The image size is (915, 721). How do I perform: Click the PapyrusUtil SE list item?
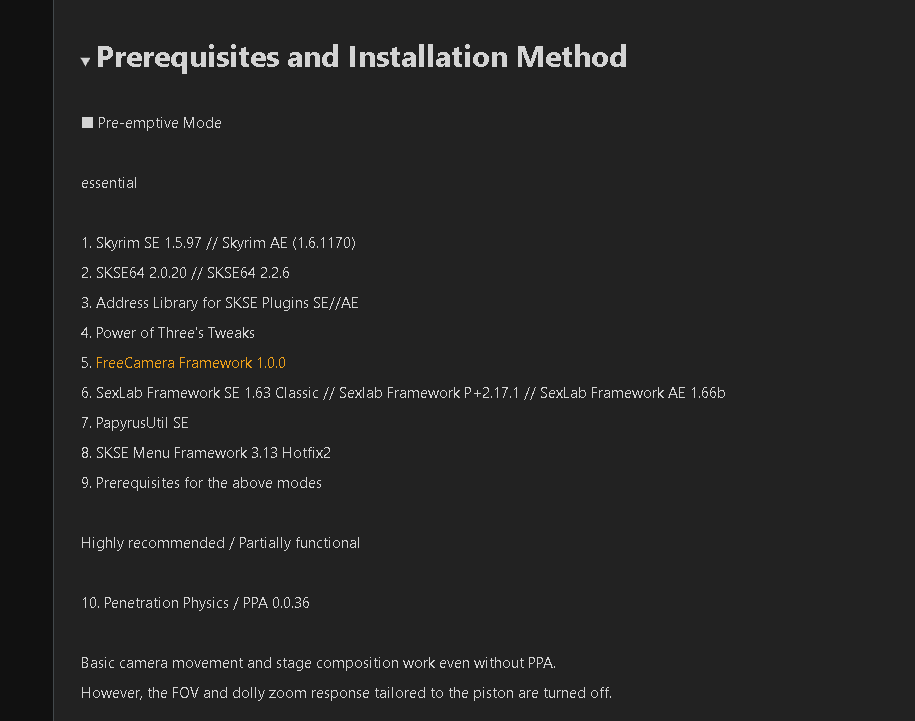(135, 423)
